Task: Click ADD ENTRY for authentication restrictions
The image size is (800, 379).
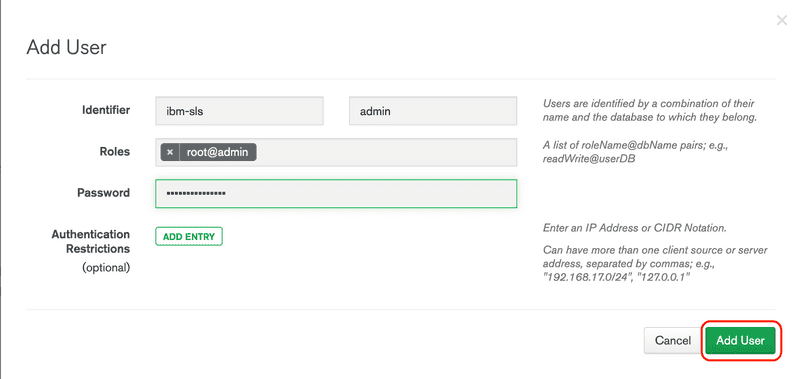Action: [x=189, y=237]
